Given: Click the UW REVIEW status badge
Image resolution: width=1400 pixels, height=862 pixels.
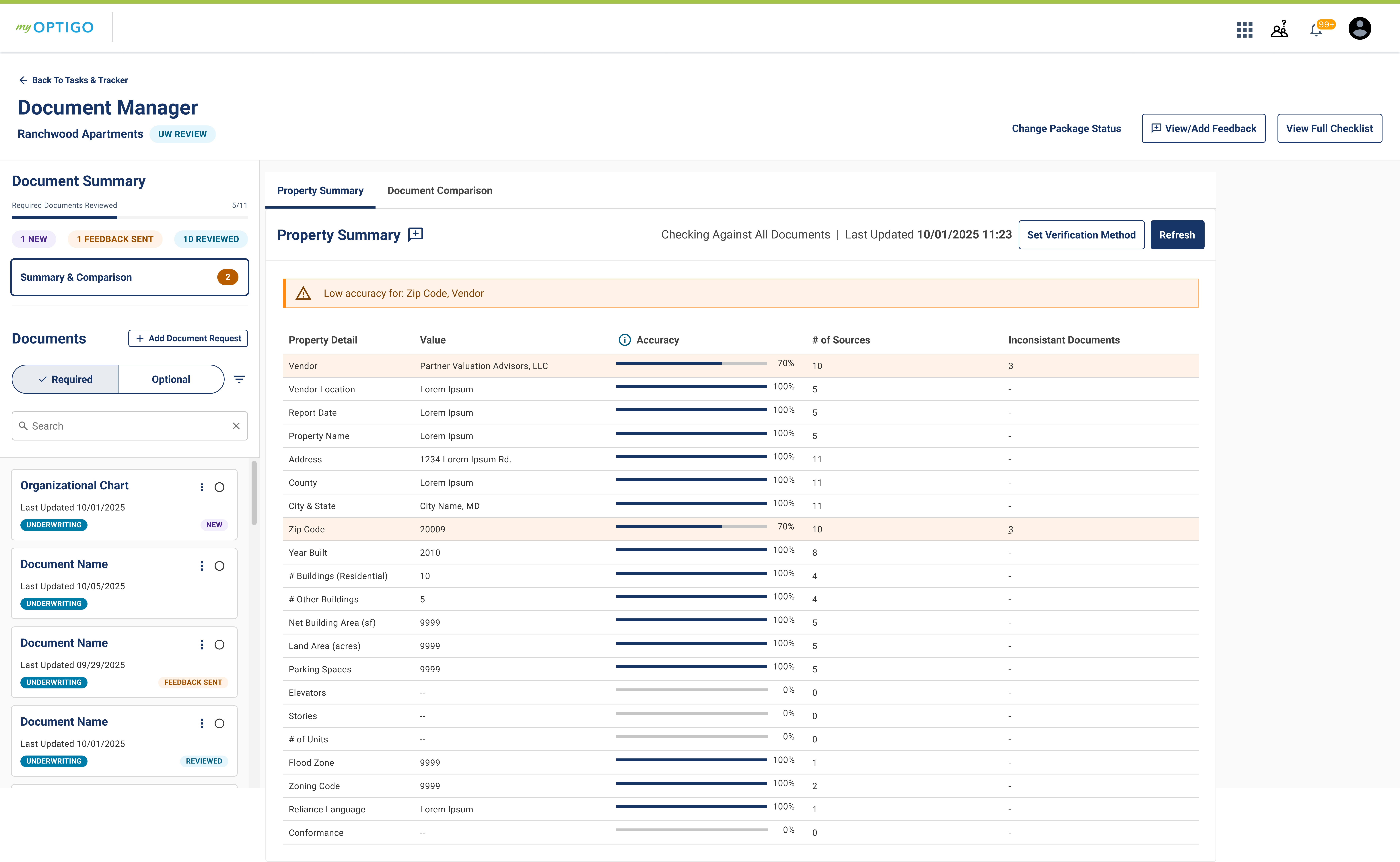Looking at the screenshot, I should click(182, 134).
